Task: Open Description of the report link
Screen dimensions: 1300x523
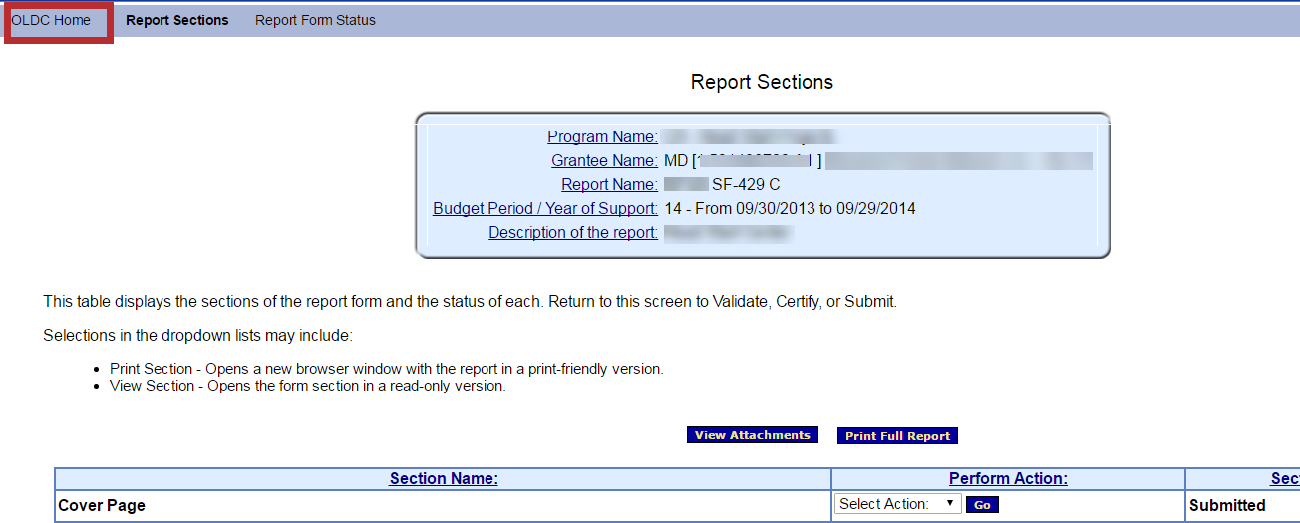Action: 572,233
